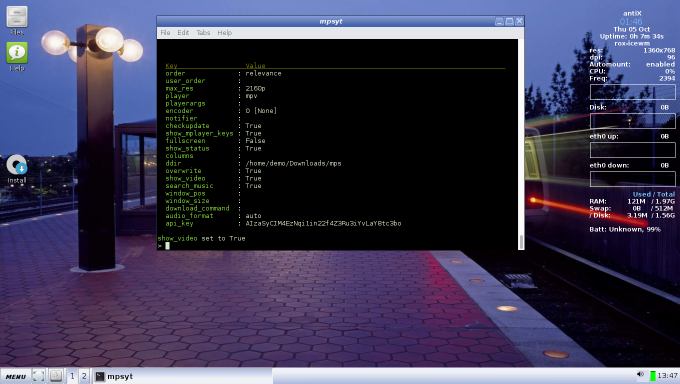Image resolution: width=680 pixels, height=384 pixels.
Task: Click the volume speaker tray icon
Action: tap(641, 375)
